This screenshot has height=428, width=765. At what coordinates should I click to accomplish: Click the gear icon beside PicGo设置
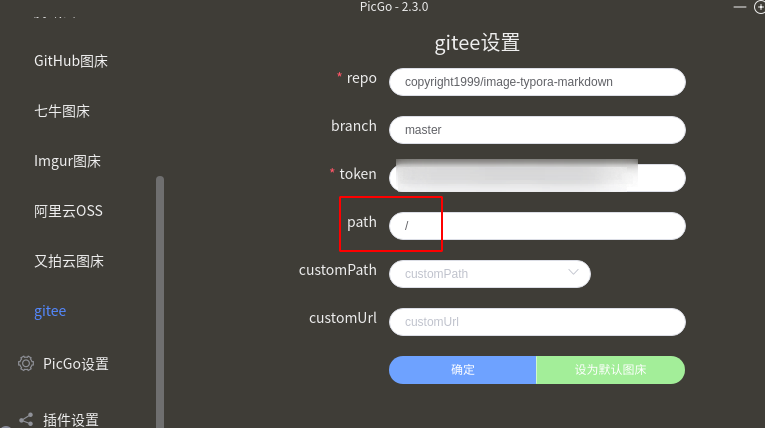(x=26, y=364)
